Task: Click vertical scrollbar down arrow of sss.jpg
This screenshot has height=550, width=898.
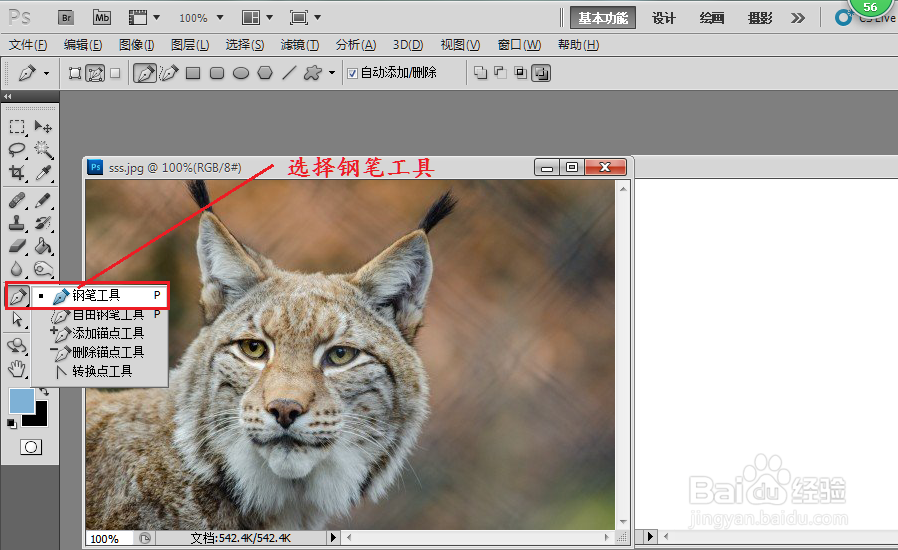Action: pyautogui.click(x=623, y=522)
